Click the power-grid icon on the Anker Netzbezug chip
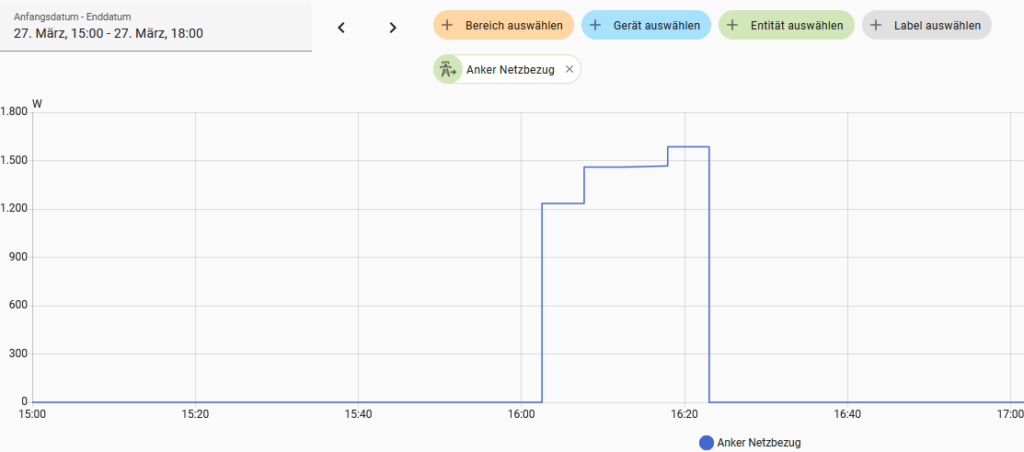 (x=446, y=69)
